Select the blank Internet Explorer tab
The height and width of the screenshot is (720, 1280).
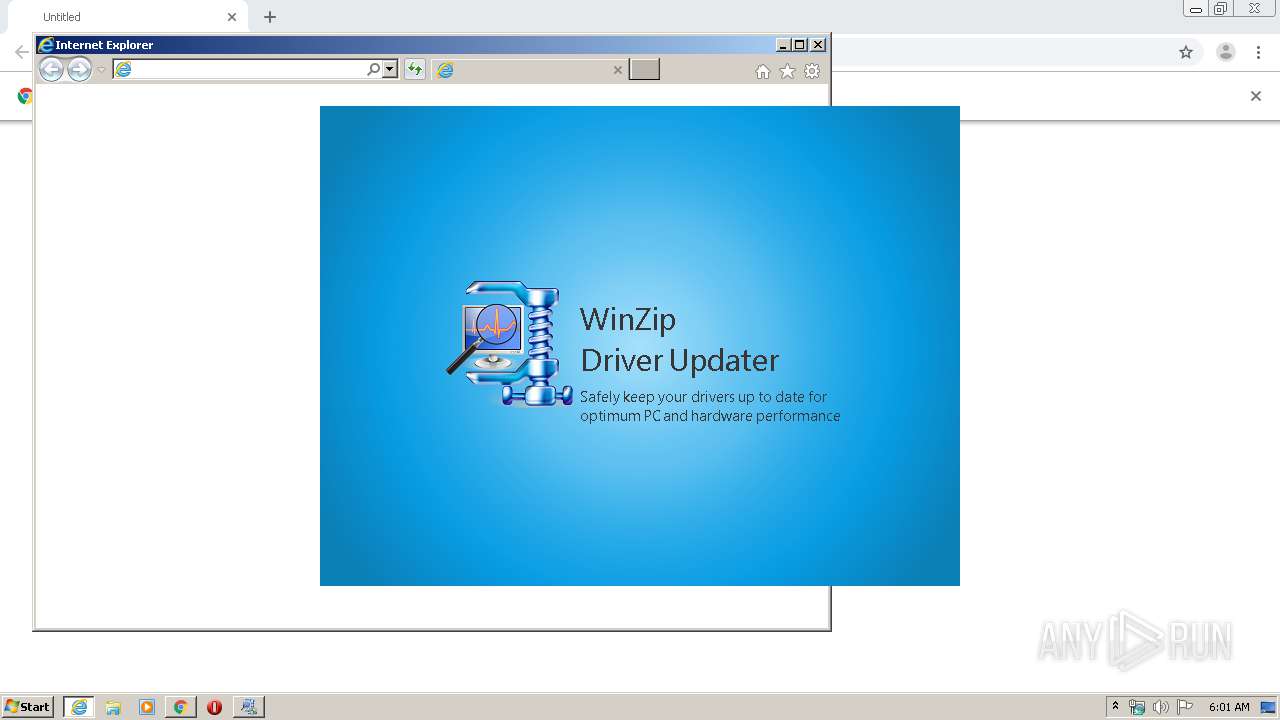coord(530,69)
